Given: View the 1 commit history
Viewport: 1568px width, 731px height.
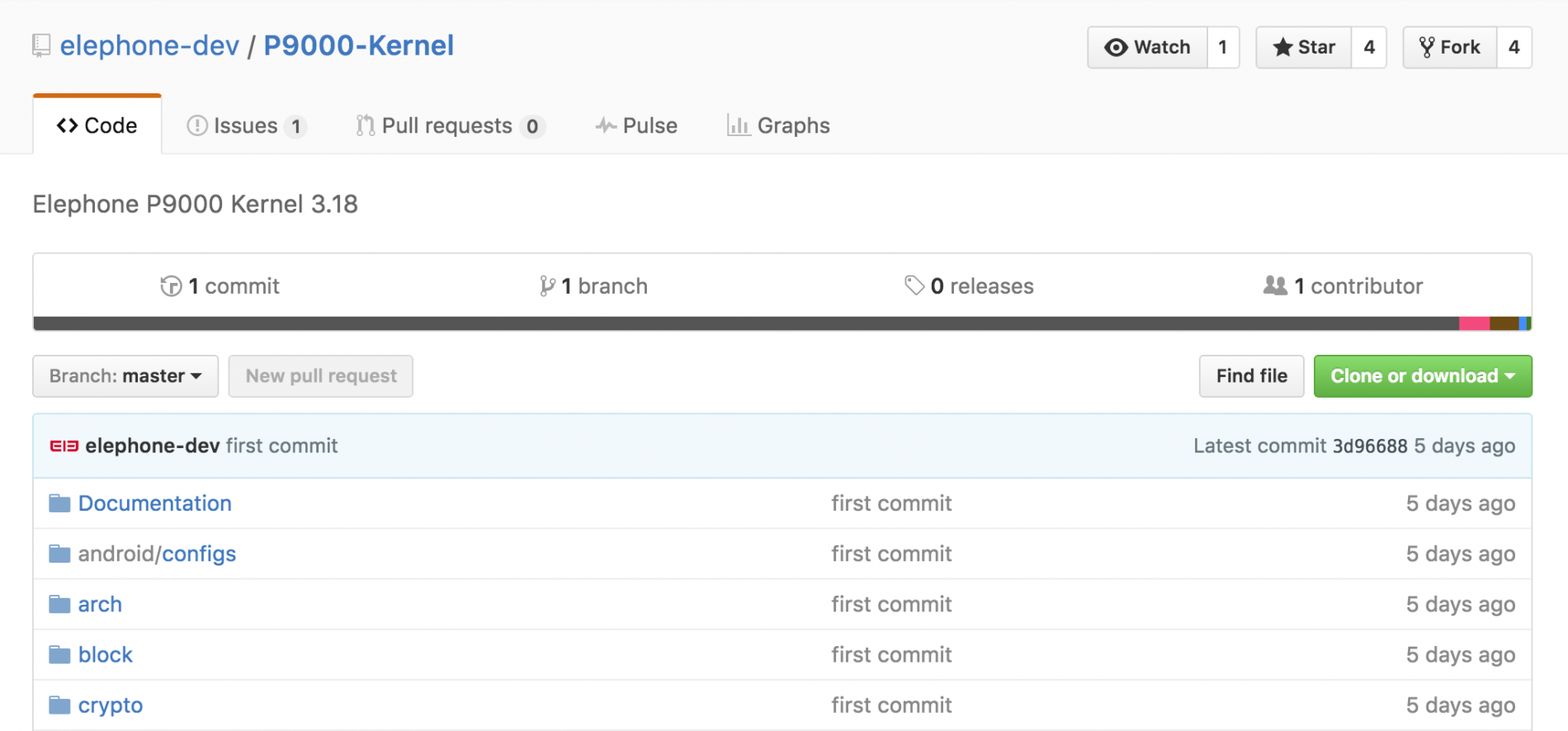Looking at the screenshot, I should 220,286.
